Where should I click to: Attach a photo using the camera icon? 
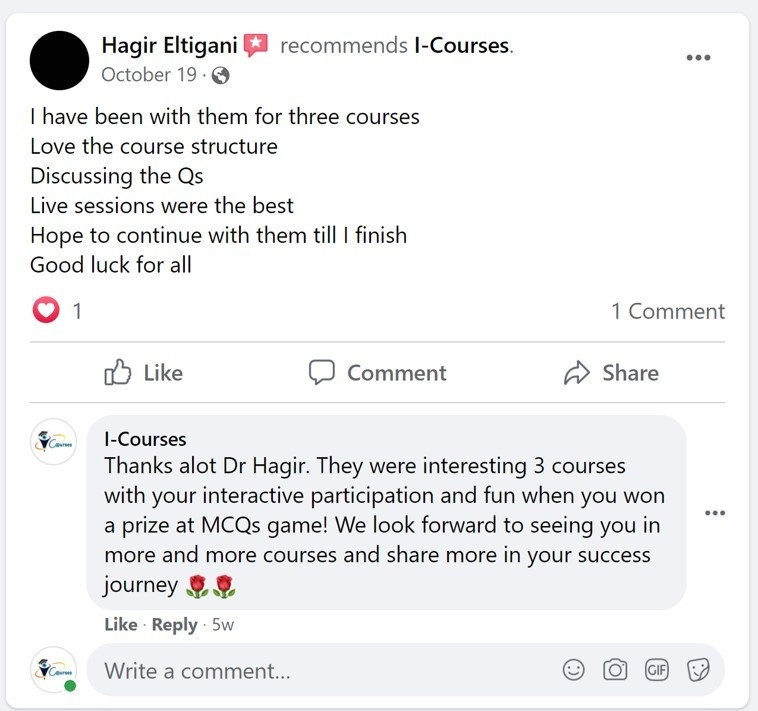[615, 670]
